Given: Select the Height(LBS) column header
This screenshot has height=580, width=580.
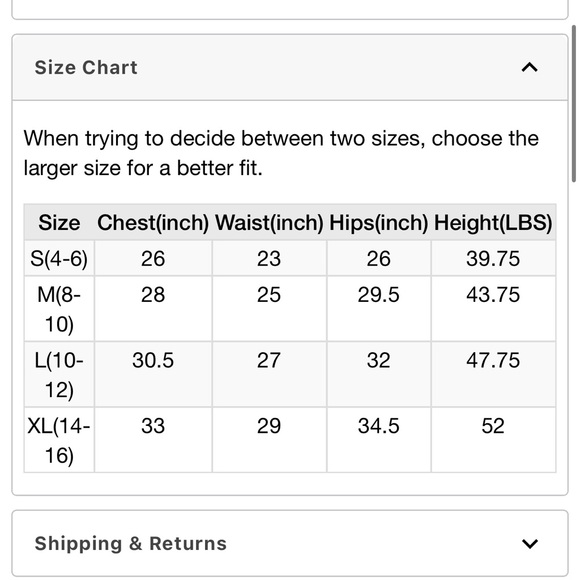Looking at the screenshot, I should [493, 223].
